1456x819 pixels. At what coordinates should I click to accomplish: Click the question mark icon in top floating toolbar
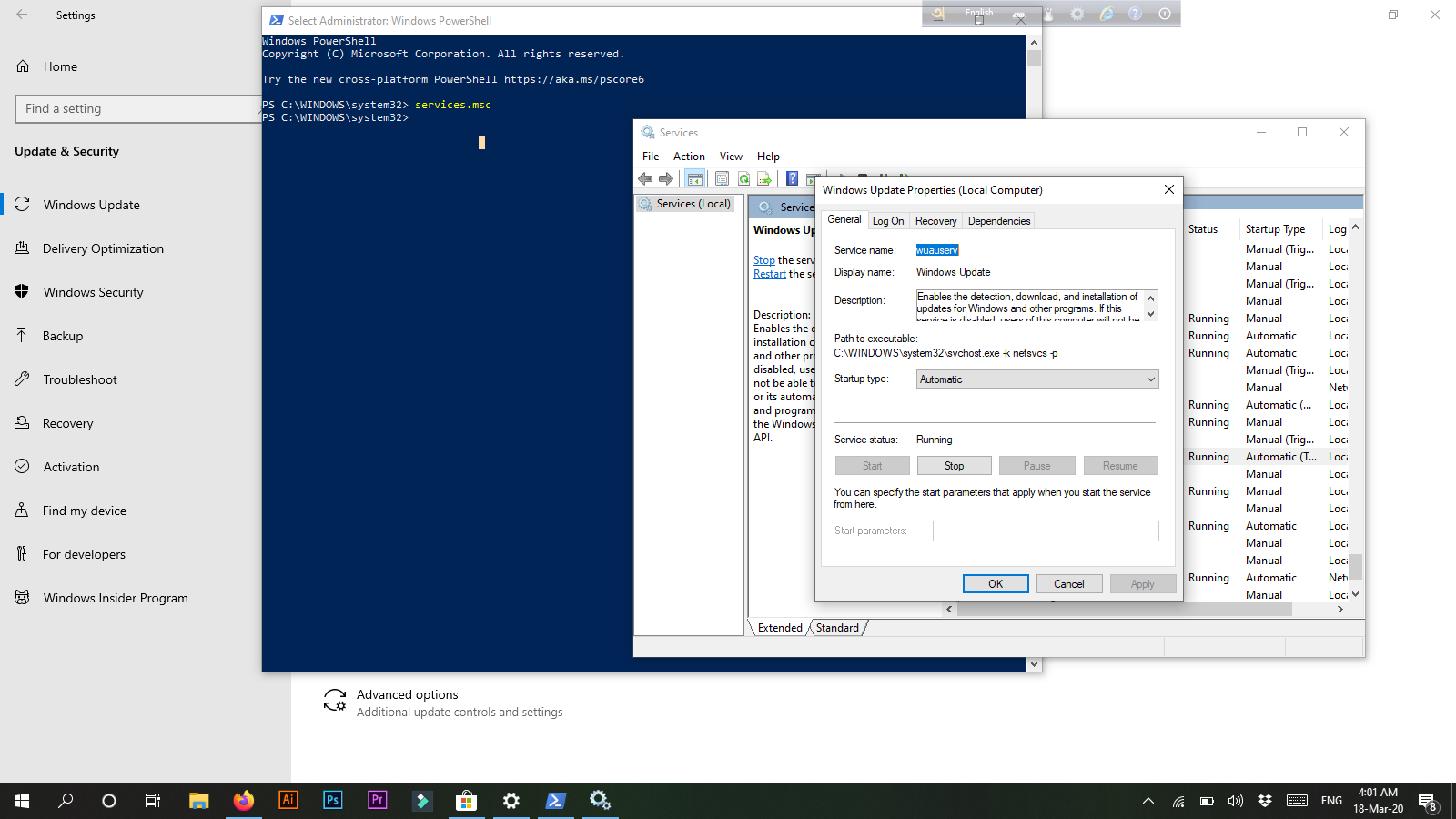(x=1135, y=14)
